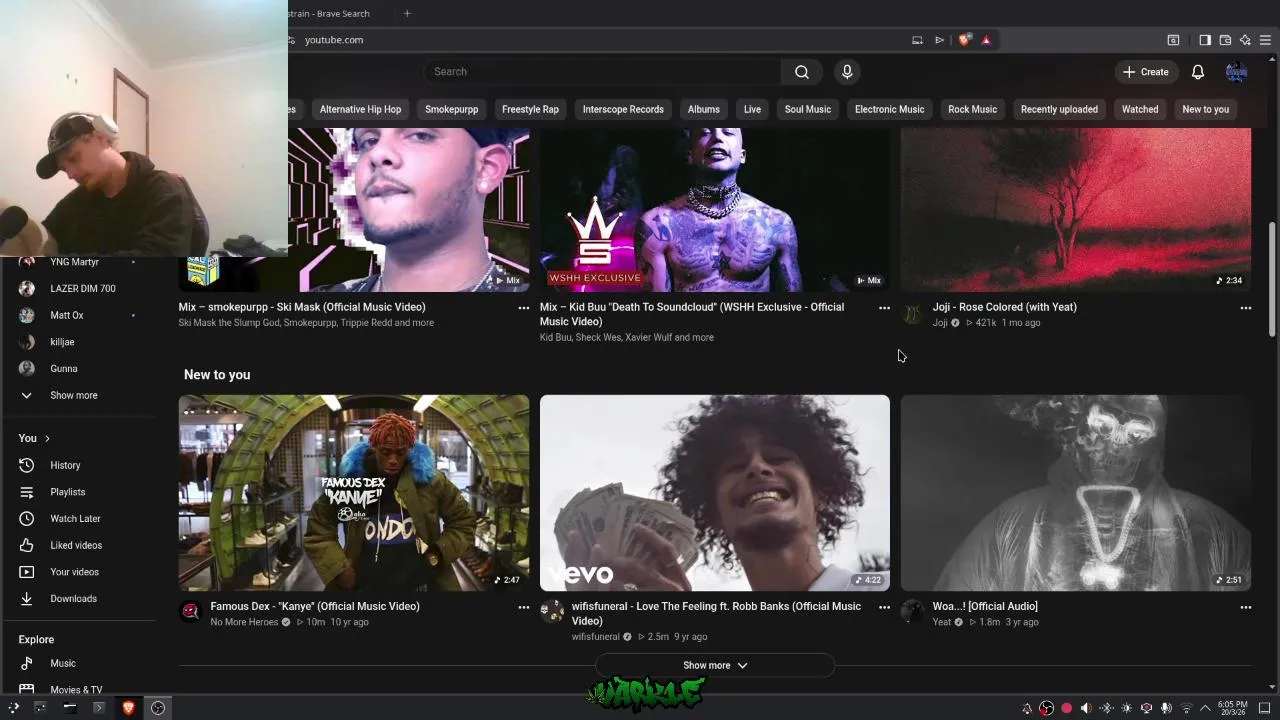Select the Watched chip
The image size is (1280, 720).
(x=1140, y=109)
